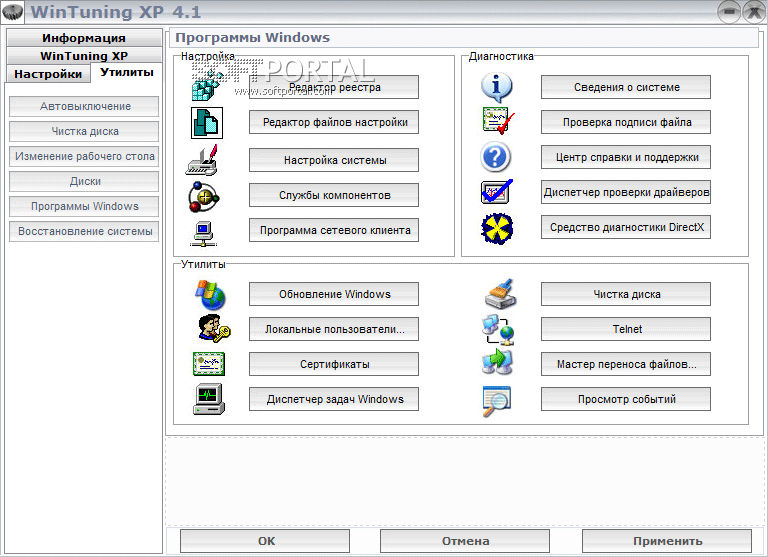Open Редактор файлов настройки
The image size is (768, 557).
(334, 122)
